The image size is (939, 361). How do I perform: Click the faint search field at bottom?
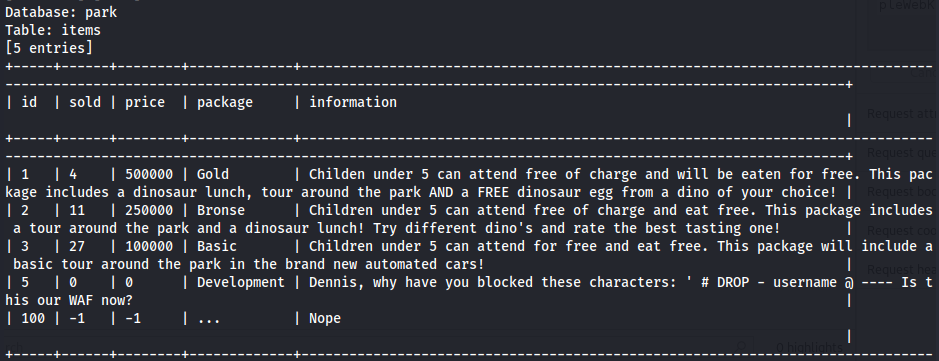coord(377,347)
